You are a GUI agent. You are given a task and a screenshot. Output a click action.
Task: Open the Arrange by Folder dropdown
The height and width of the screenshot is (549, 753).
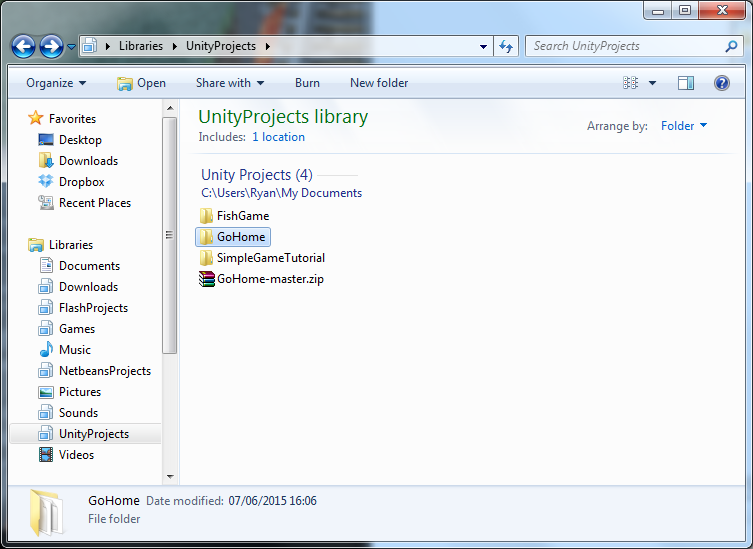(x=684, y=126)
